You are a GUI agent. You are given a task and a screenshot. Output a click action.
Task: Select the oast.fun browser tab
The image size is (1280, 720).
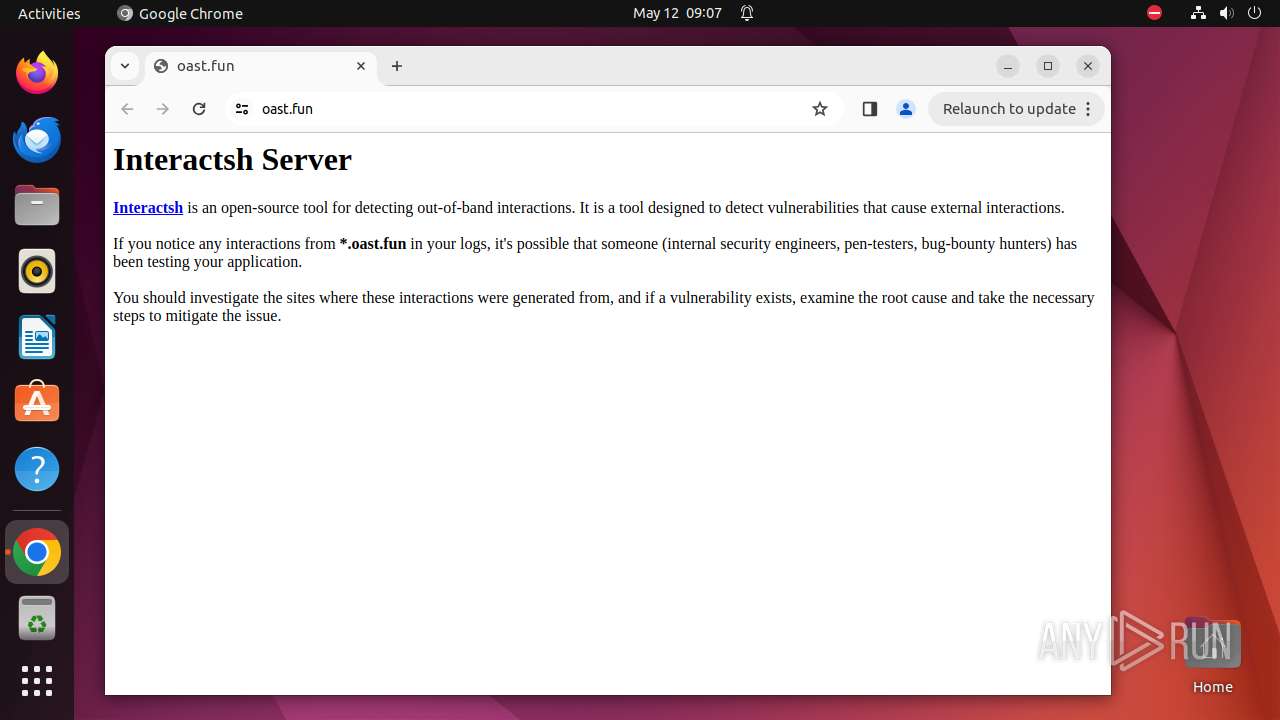pos(261,66)
